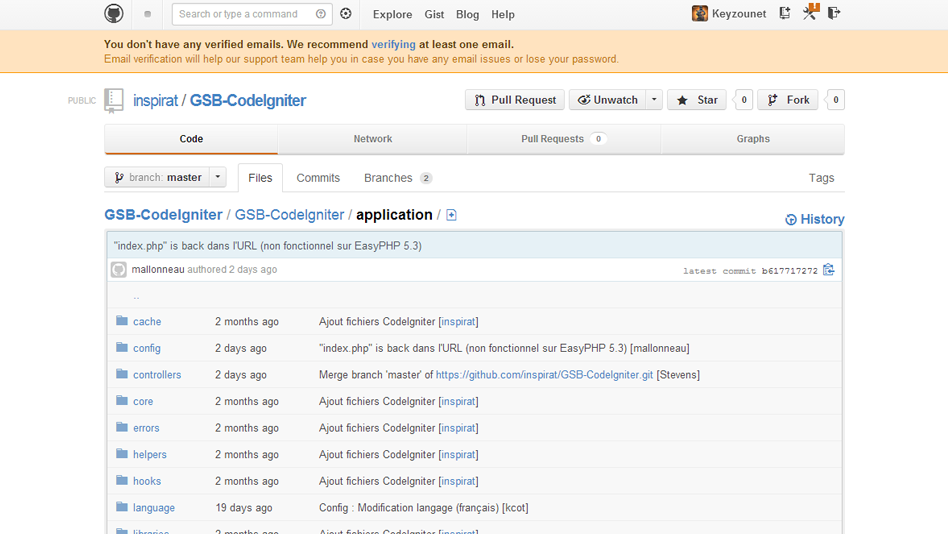The height and width of the screenshot is (534, 948).
Task: Open the language folder
Action: [x=154, y=508]
